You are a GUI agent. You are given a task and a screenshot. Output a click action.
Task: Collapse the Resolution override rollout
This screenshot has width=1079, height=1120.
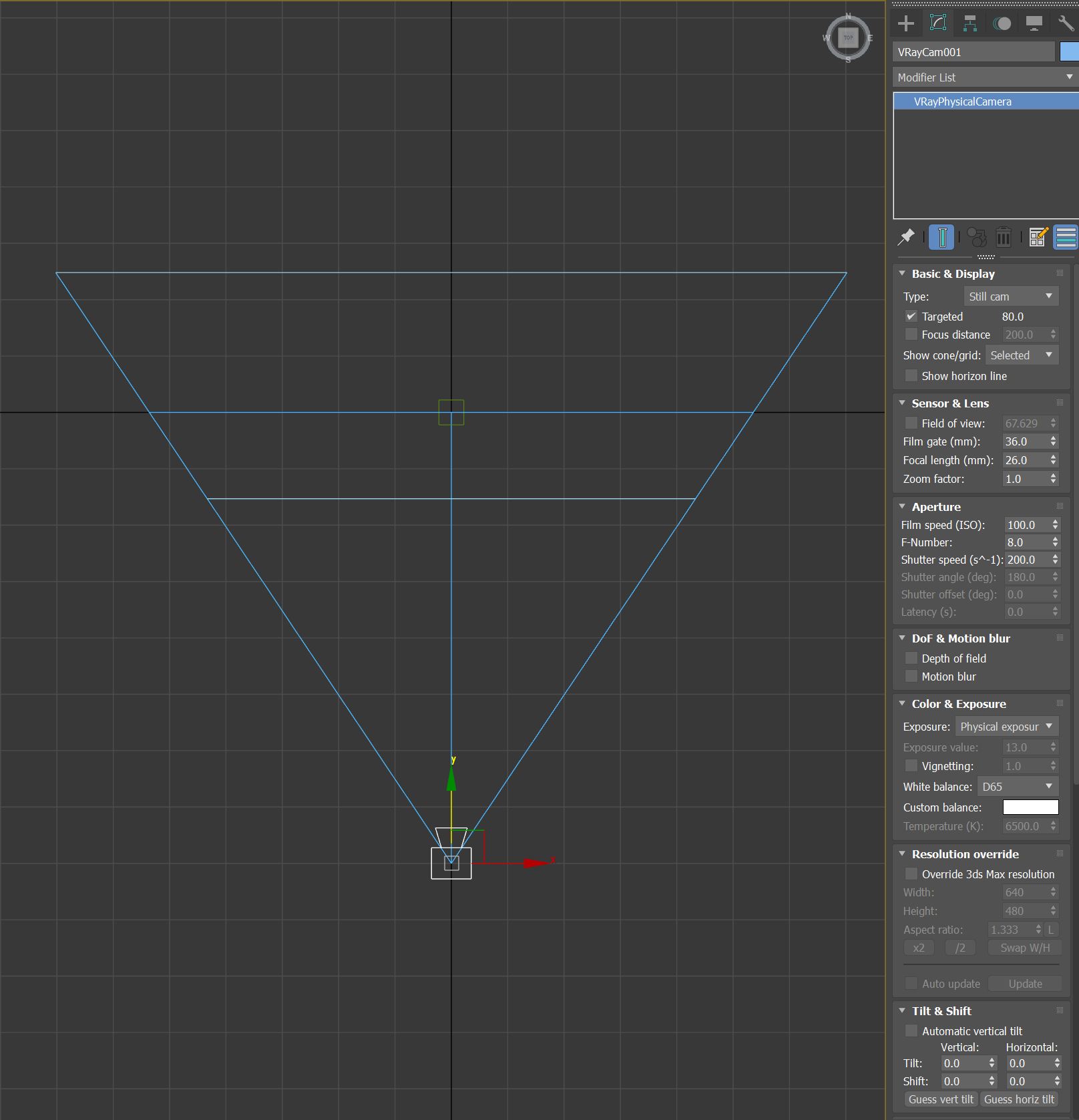[902, 854]
